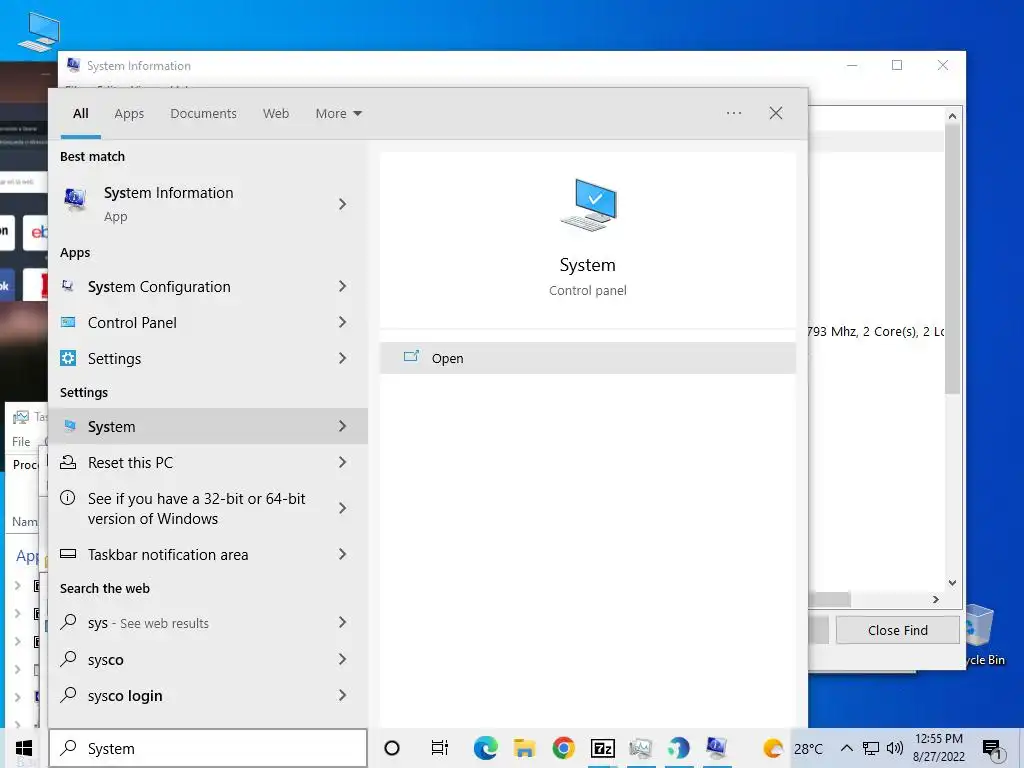Screen dimensions: 1024x768
Task: Close the search results panel
Action: point(776,113)
